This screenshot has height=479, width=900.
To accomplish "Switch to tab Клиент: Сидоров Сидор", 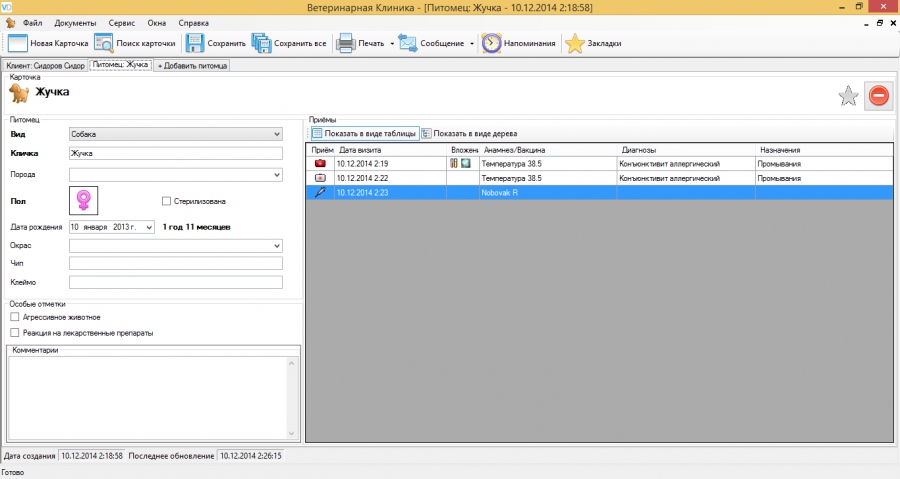I will click(x=45, y=65).
